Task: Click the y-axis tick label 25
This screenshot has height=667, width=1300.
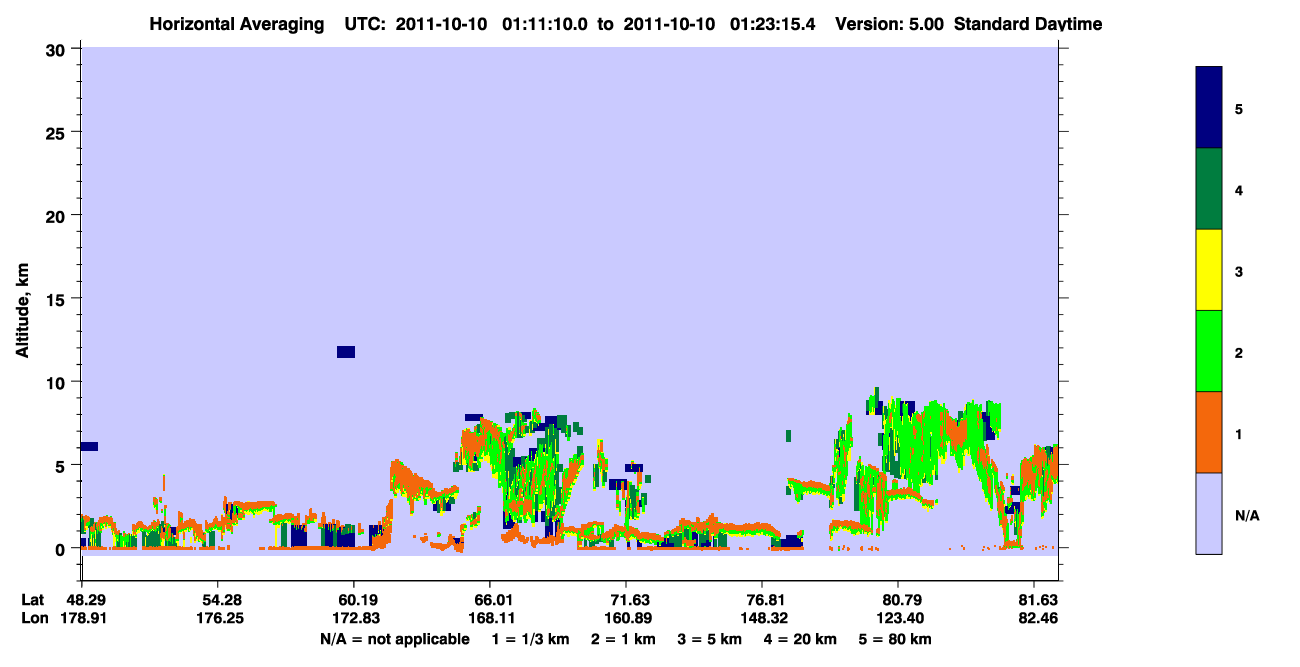Action: (x=58, y=132)
